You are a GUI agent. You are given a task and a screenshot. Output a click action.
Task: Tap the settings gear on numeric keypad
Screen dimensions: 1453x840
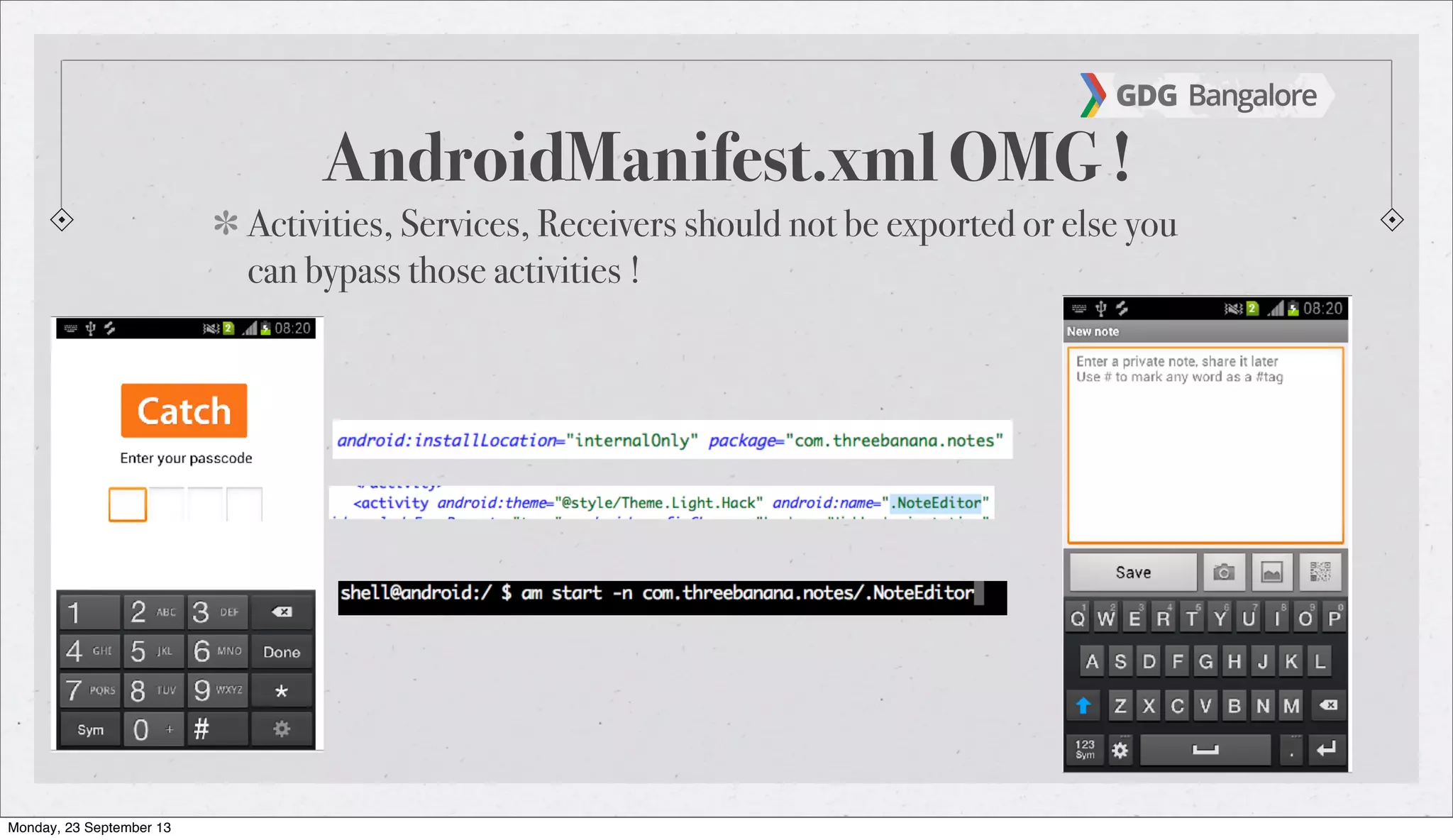(282, 729)
